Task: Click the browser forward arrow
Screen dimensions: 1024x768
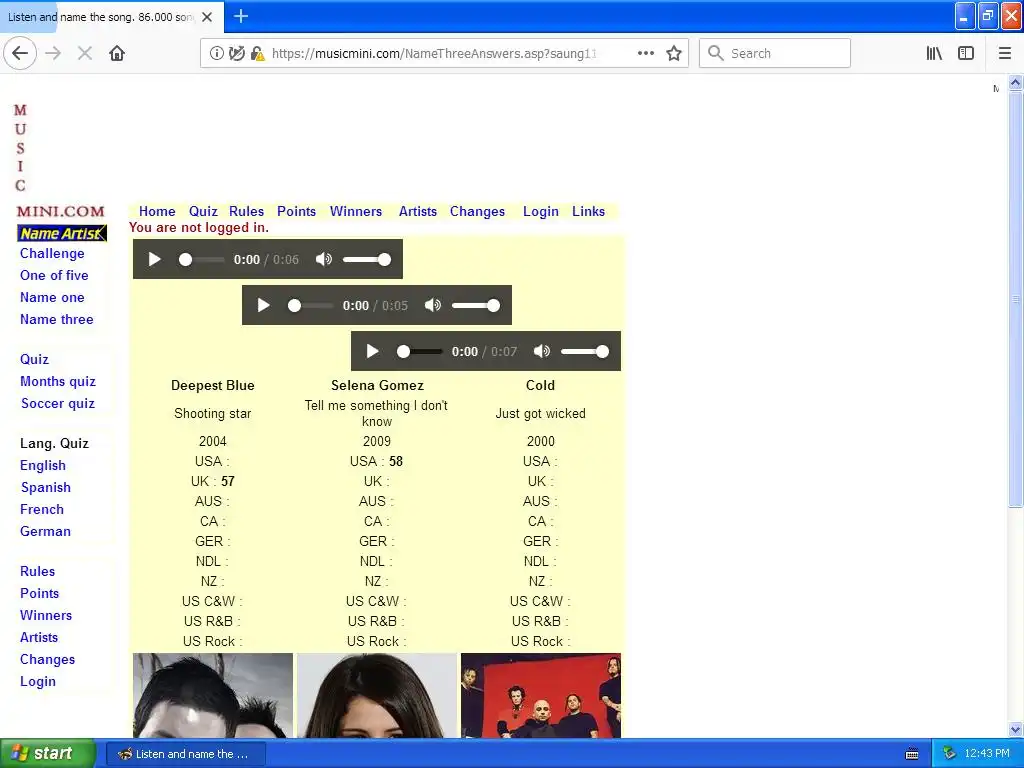Action: tap(53, 53)
